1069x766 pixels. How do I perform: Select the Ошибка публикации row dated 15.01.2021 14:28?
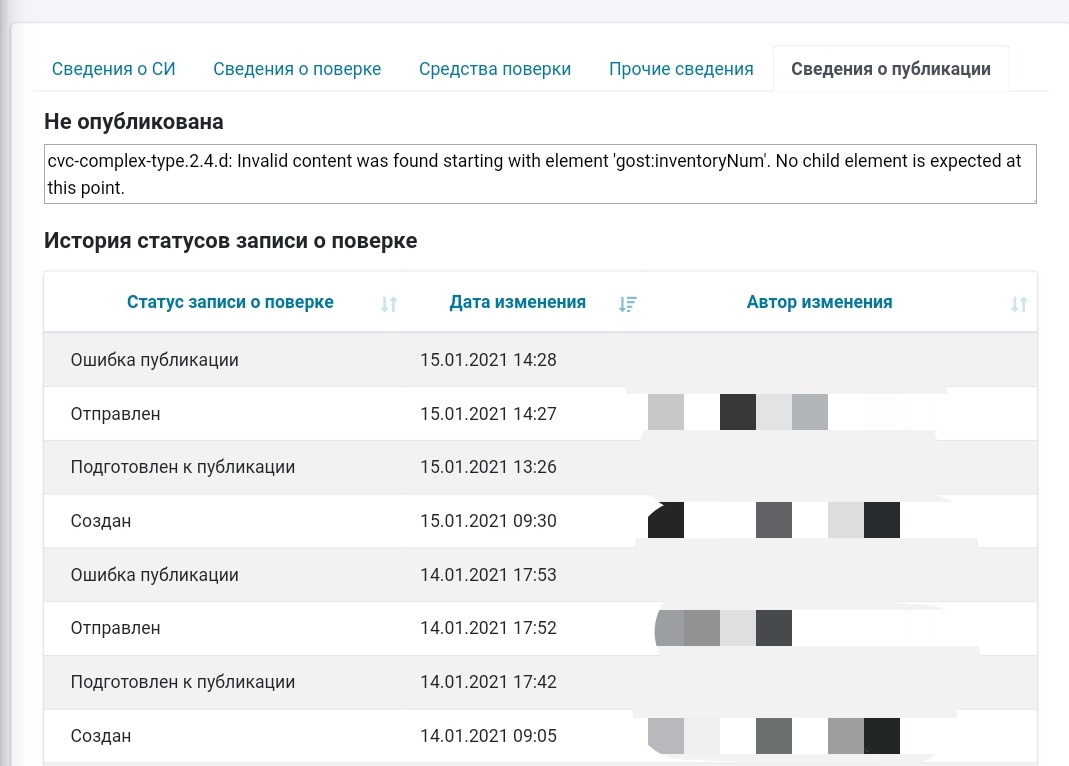tap(155, 360)
